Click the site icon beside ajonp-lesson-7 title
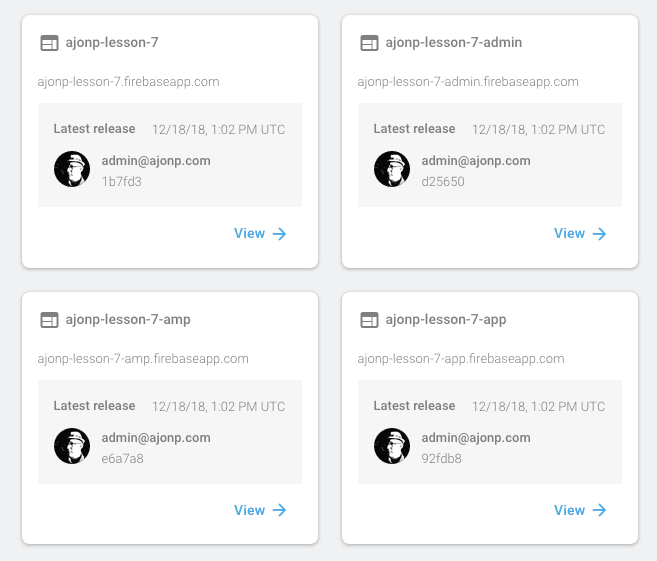The image size is (657, 561). coord(49,43)
